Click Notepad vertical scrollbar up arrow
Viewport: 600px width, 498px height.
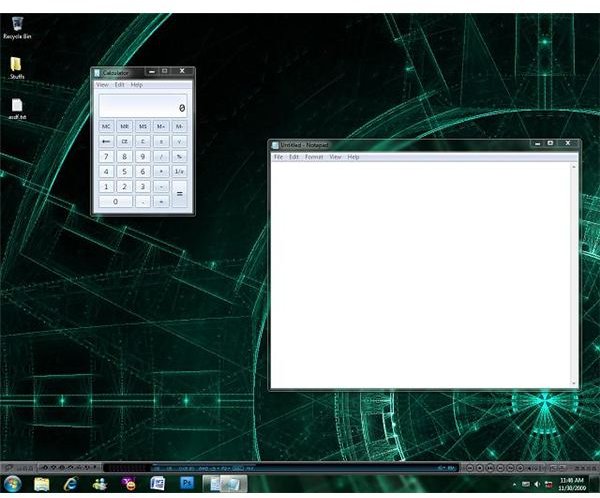point(574,167)
